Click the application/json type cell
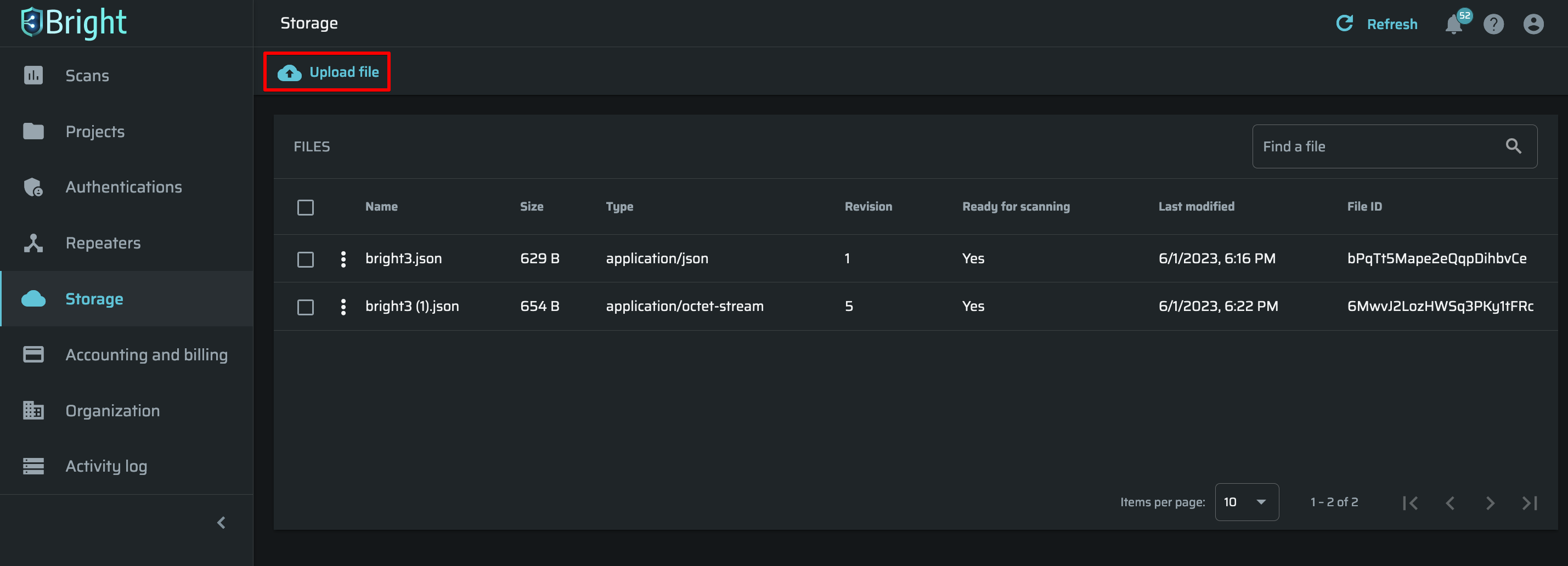The height and width of the screenshot is (566, 1568). click(657, 259)
